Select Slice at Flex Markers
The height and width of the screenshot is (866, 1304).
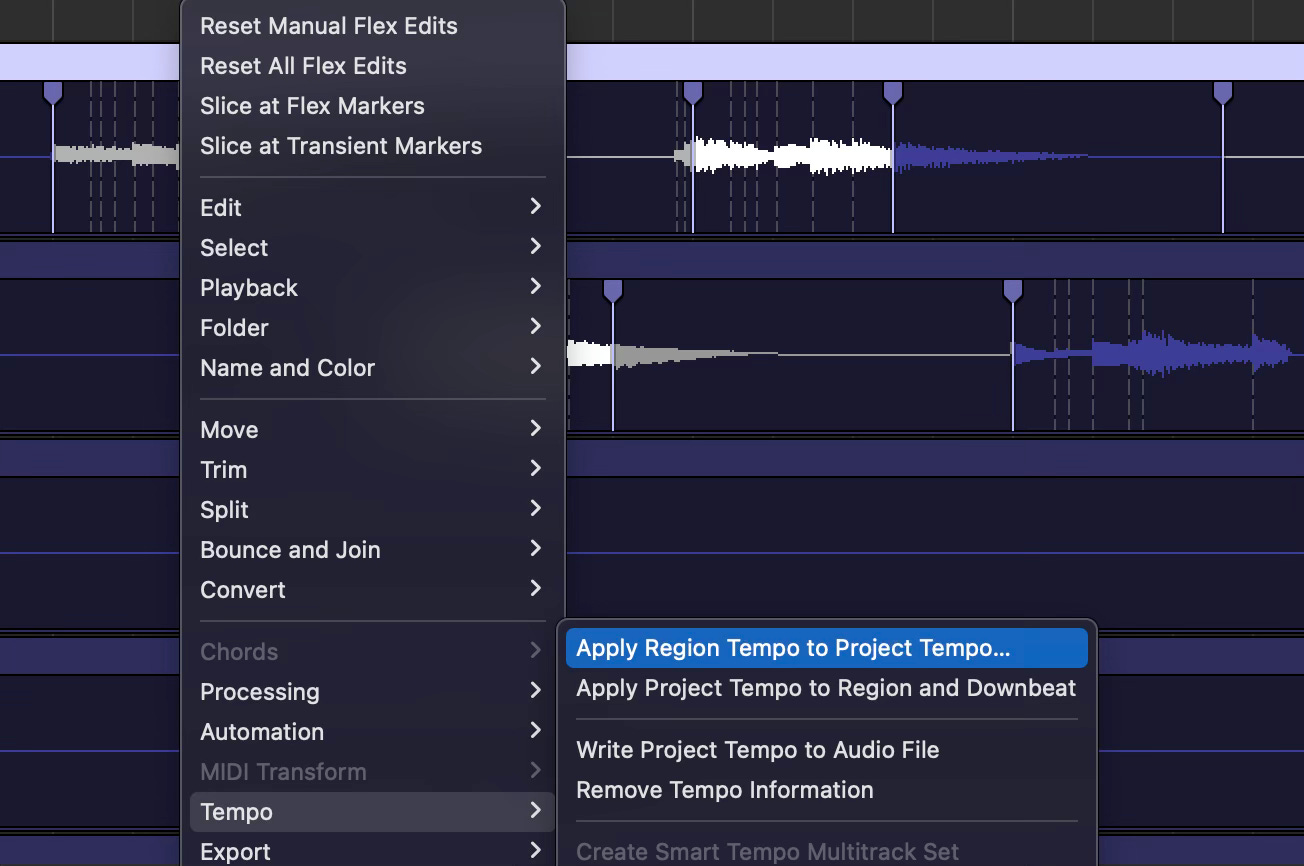(x=372, y=106)
